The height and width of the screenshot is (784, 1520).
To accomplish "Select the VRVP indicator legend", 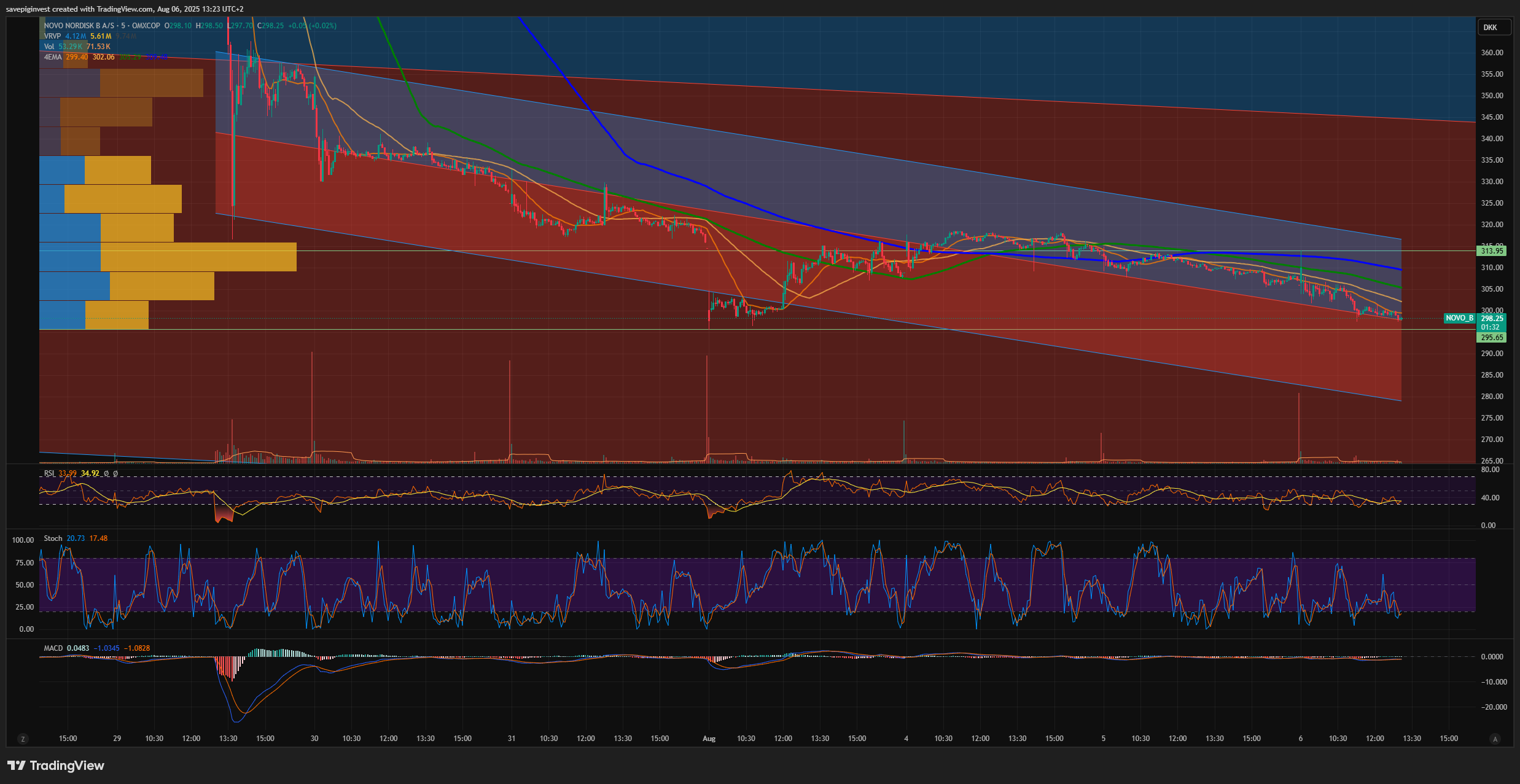I will tap(52, 36).
